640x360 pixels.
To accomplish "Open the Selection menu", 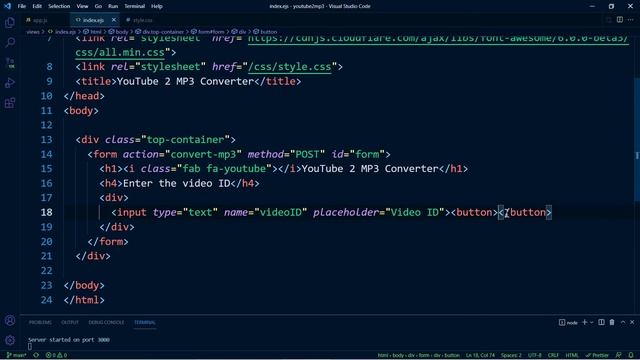I will coord(59,6).
